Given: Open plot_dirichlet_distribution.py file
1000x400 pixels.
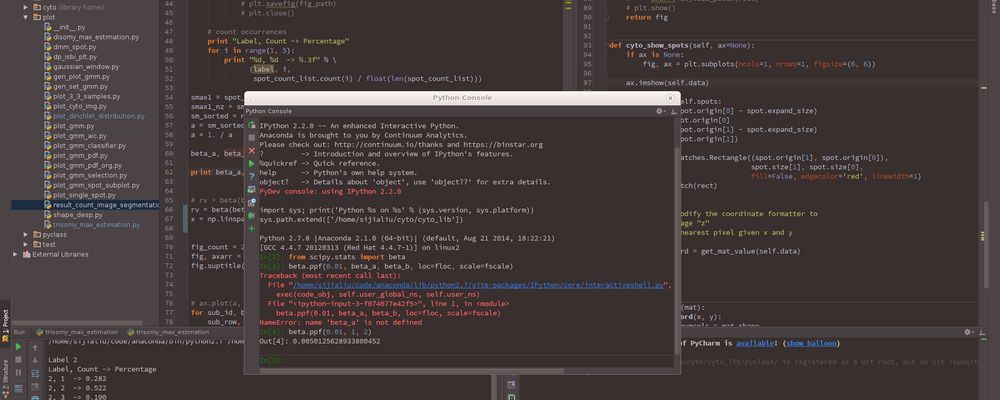Looking at the screenshot, I should (x=99, y=116).
